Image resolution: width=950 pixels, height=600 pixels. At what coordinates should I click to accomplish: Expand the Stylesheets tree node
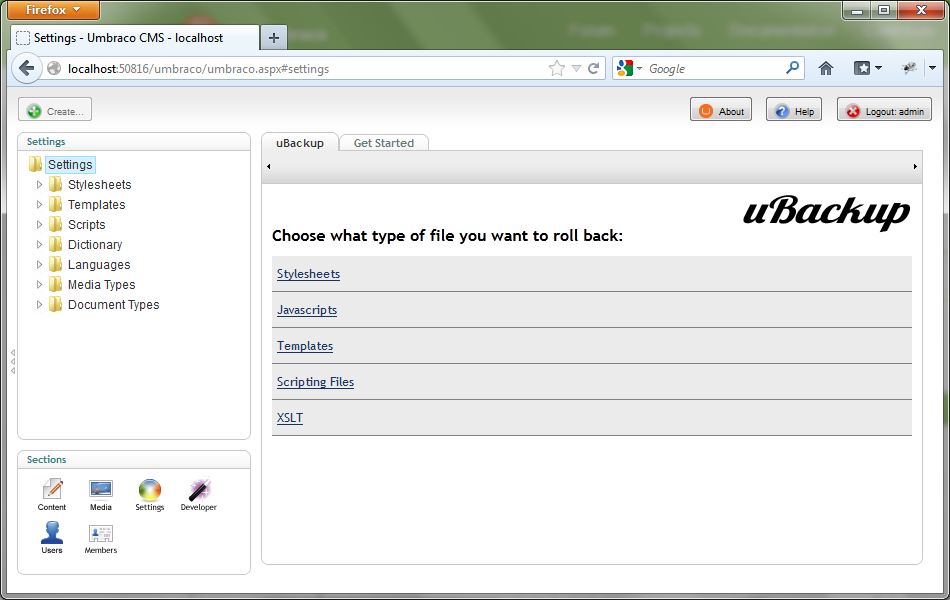(39, 184)
